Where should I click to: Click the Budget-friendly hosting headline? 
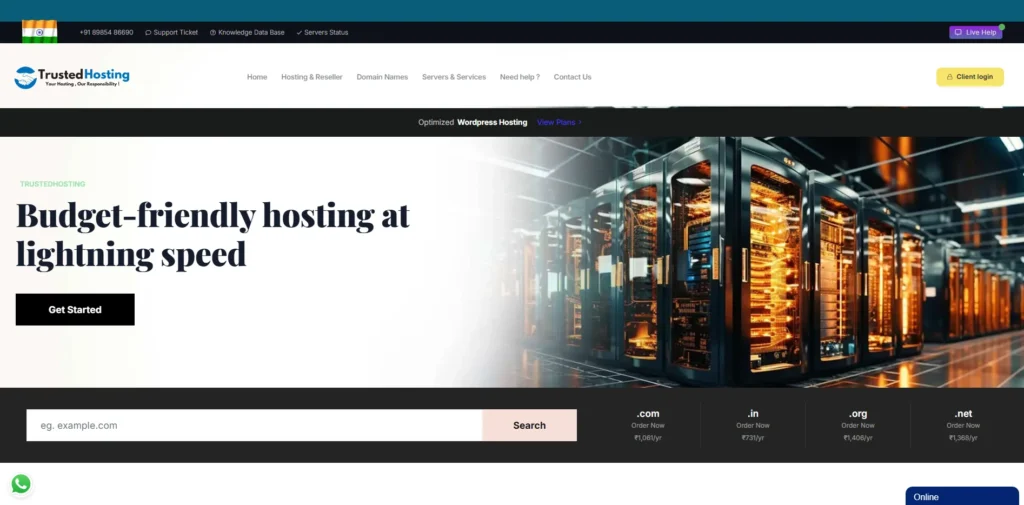(x=212, y=235)
